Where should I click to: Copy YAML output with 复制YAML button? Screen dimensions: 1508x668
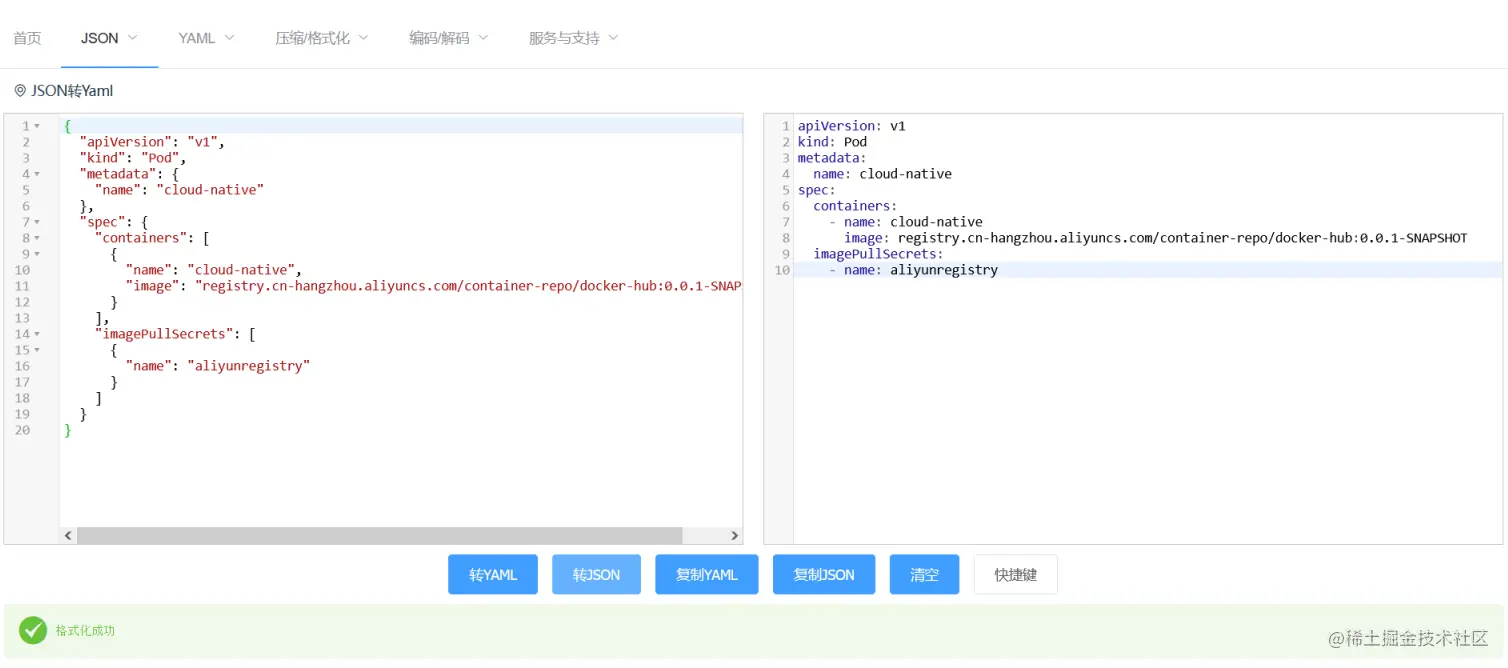[706, 574]
